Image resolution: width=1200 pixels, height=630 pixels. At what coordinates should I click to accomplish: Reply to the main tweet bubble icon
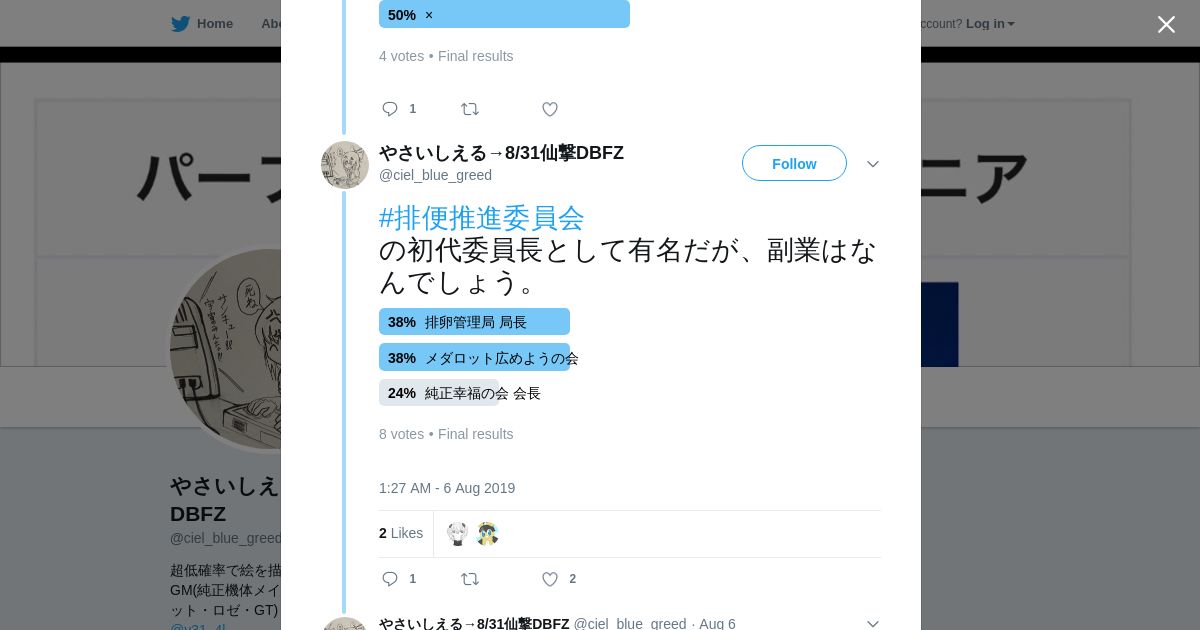click(390, 579)
